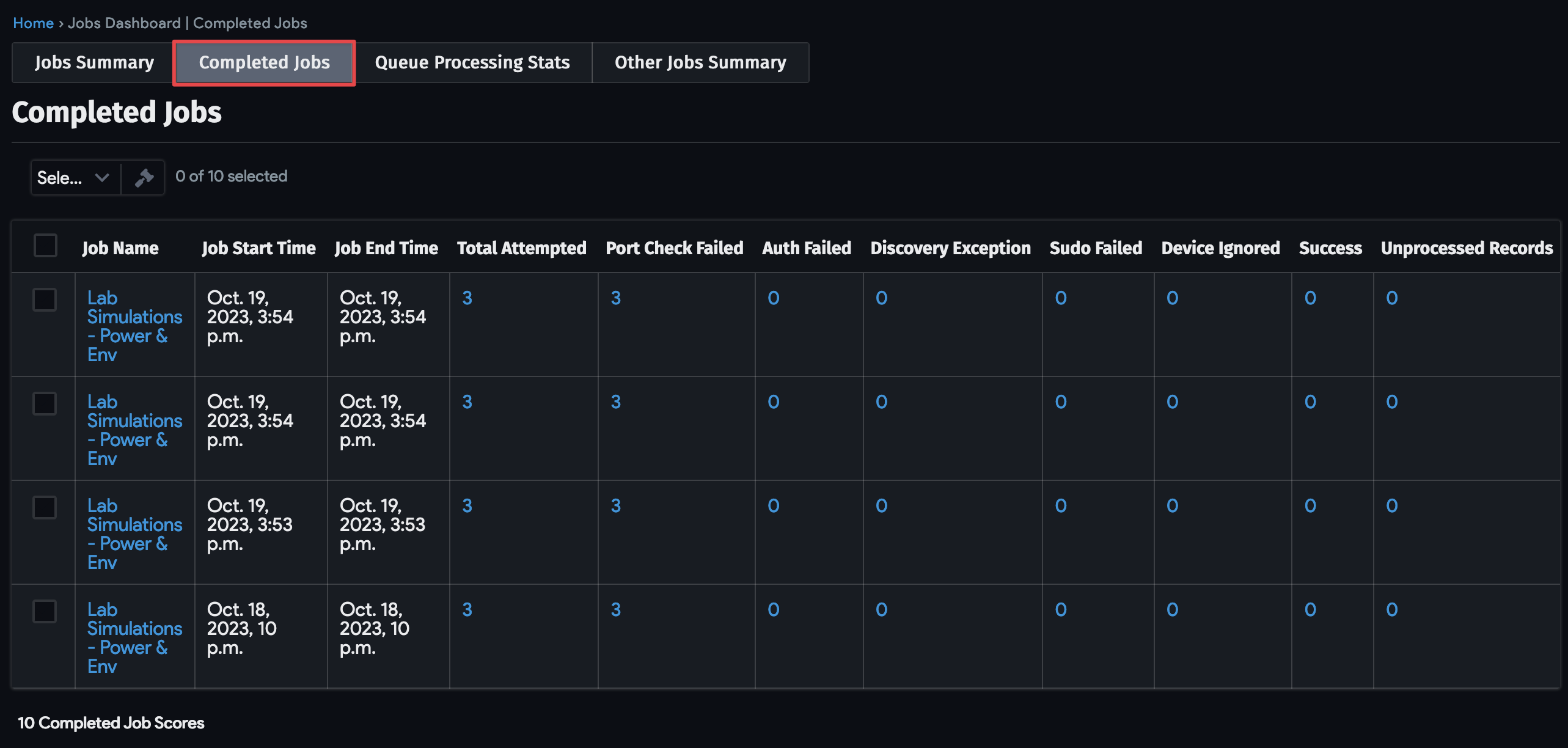Click the '10 Completed Job Scores' footer text

click(111, 723)
